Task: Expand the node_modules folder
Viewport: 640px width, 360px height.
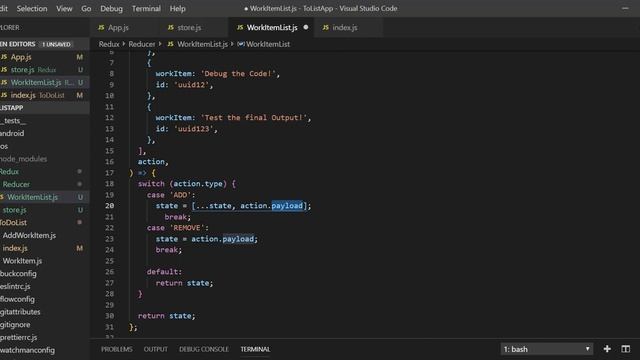Action: [44, 159]
